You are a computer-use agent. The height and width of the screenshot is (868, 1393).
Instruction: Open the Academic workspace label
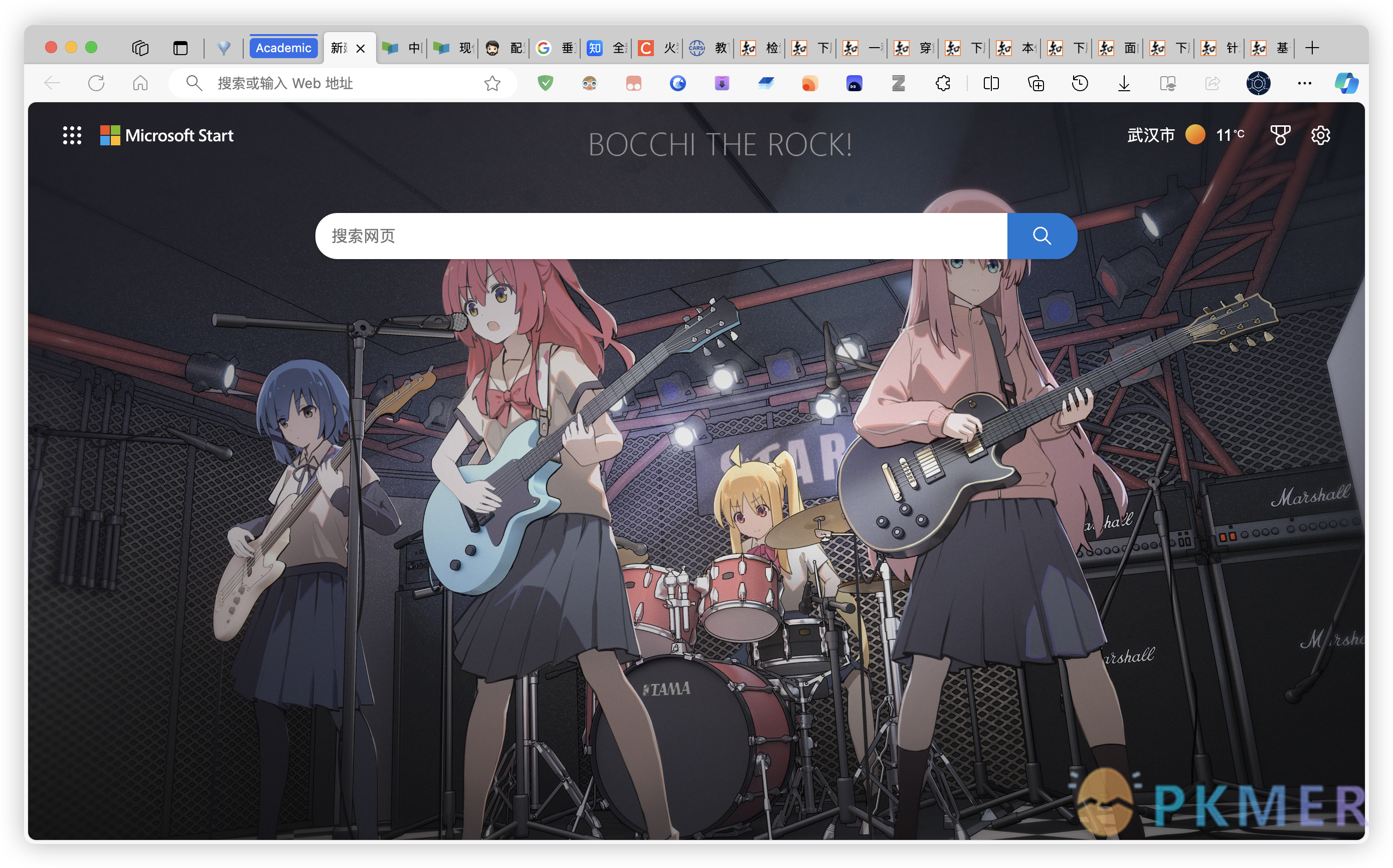click(x=283, y=48)
